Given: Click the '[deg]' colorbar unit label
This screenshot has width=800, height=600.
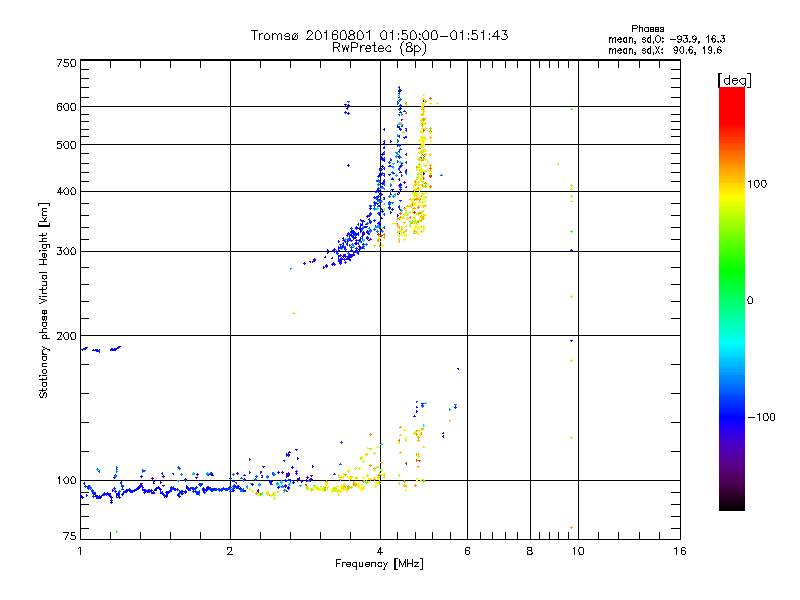Looking at the screenshot, I should (x=734, y=80).
